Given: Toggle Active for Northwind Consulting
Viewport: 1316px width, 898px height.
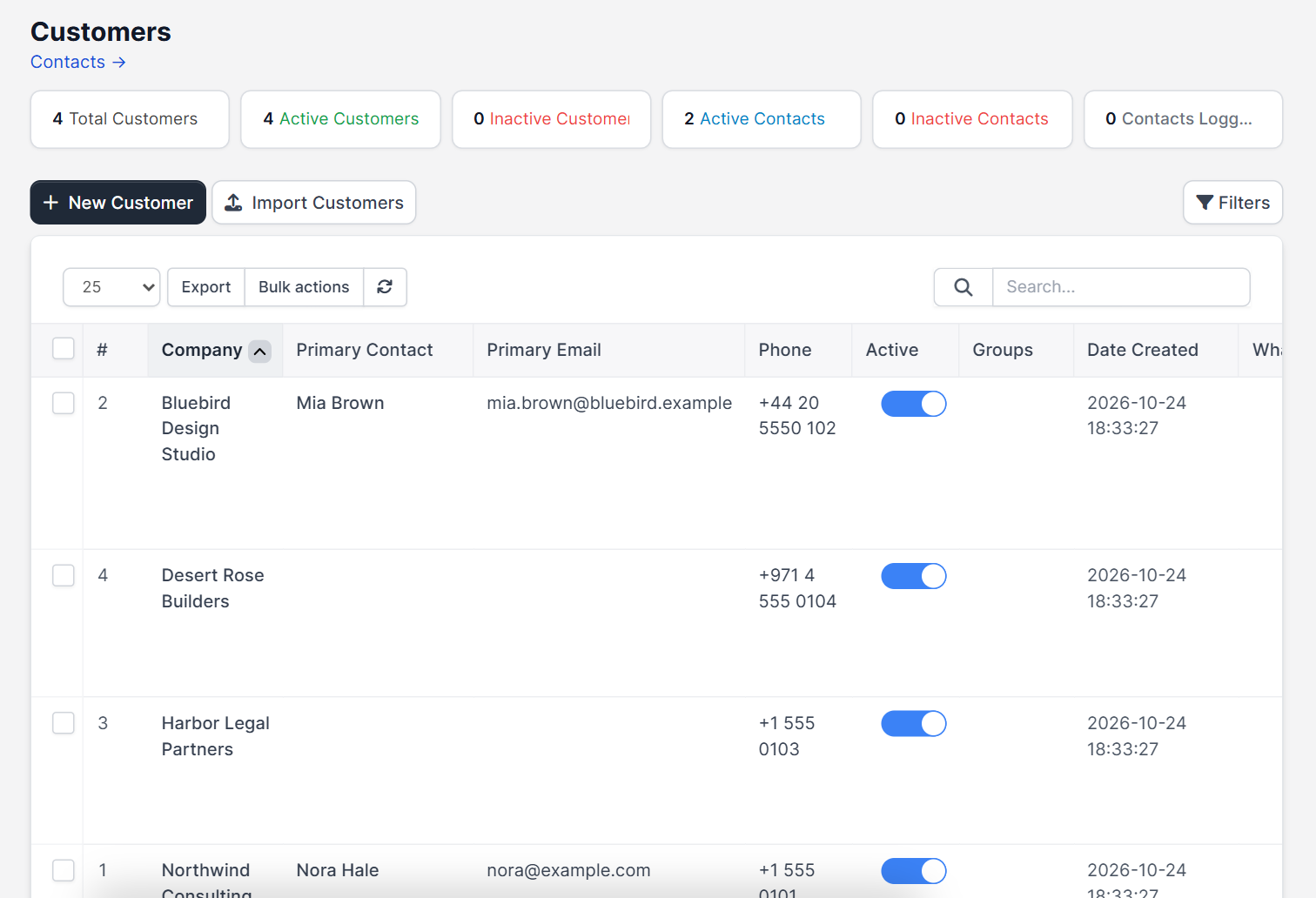Looking at the screenshot, I should [914, 871].
